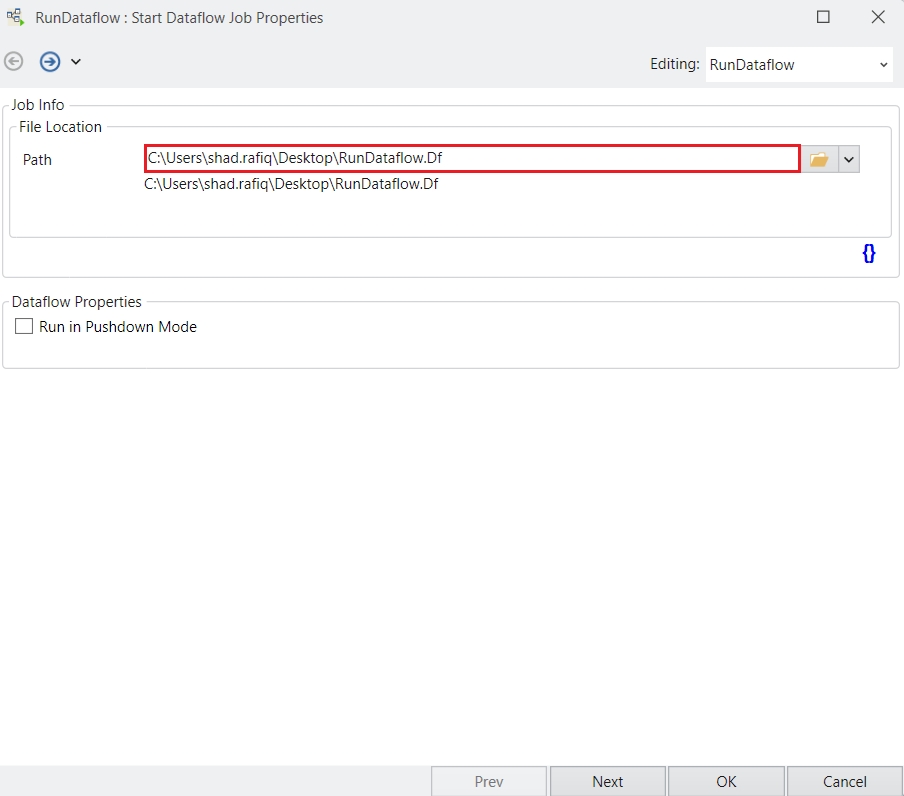The width and height of the screenshot is (904, 796).
Task: Click the 'Run in Pushdown Mode' label text
Action: pos(118,327)
